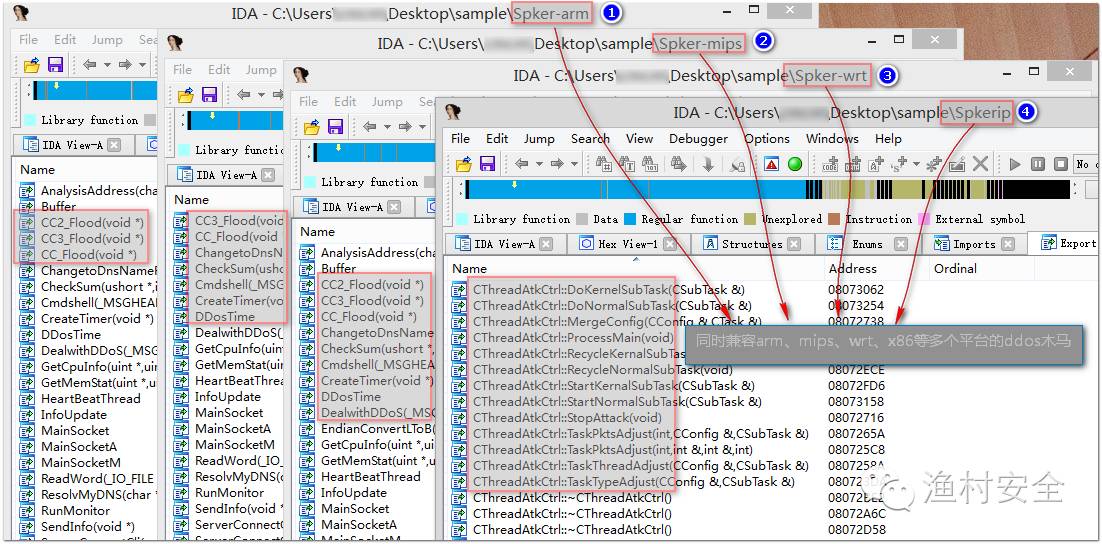1102x544 pixels.
Task: Click the Open file icon in the Spkerip window
Action: click(x=464, y=164)
